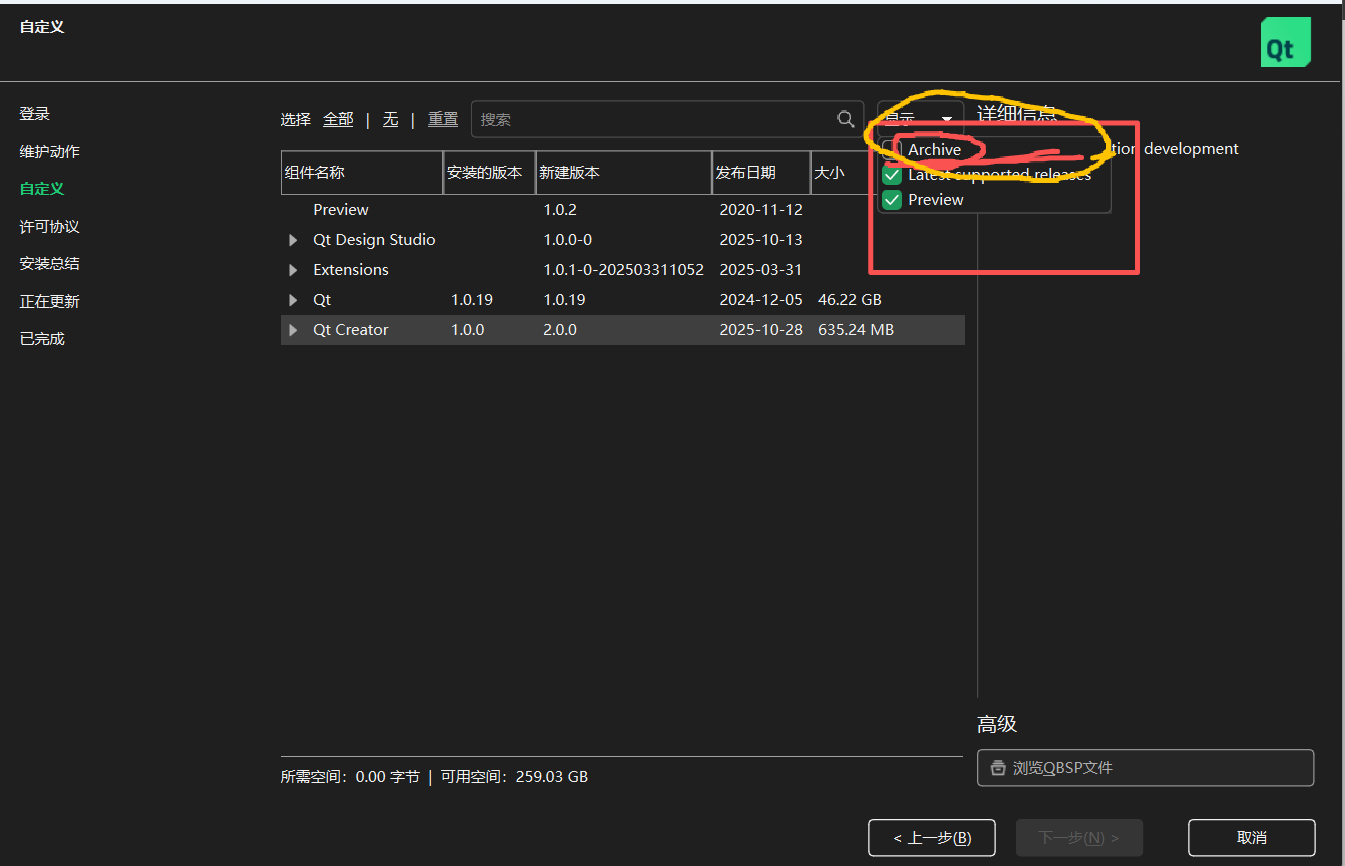Click the 2020-11-12 date cell

tap(761, 210)
